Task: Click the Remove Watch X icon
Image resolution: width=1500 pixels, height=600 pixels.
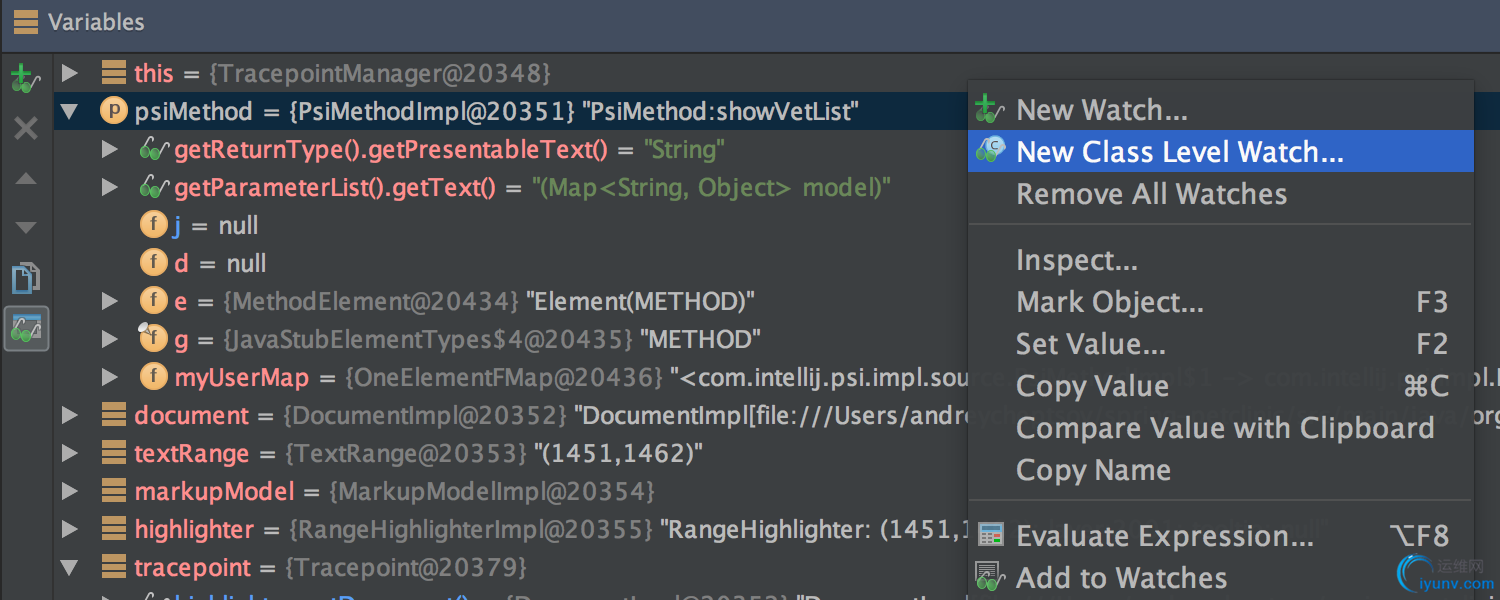Action: [x=25, y=128]
